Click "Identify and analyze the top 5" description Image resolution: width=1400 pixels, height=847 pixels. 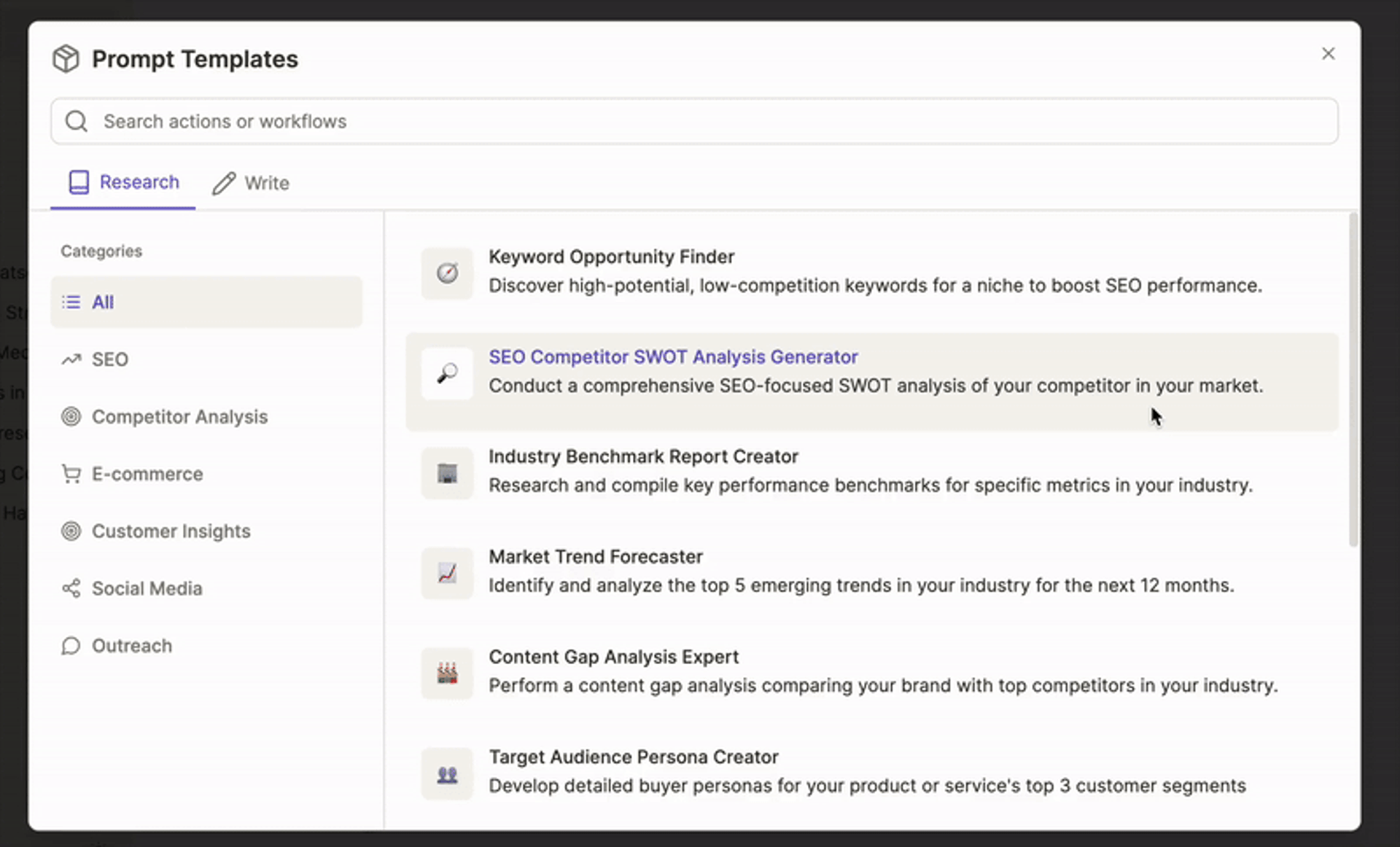tap(861, 585)
